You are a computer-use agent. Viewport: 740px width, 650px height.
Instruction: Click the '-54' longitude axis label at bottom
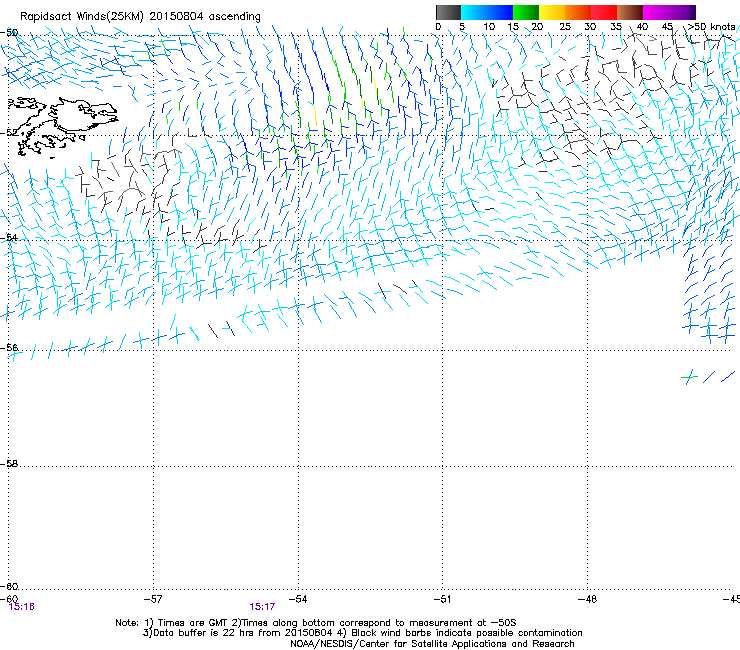298,599
